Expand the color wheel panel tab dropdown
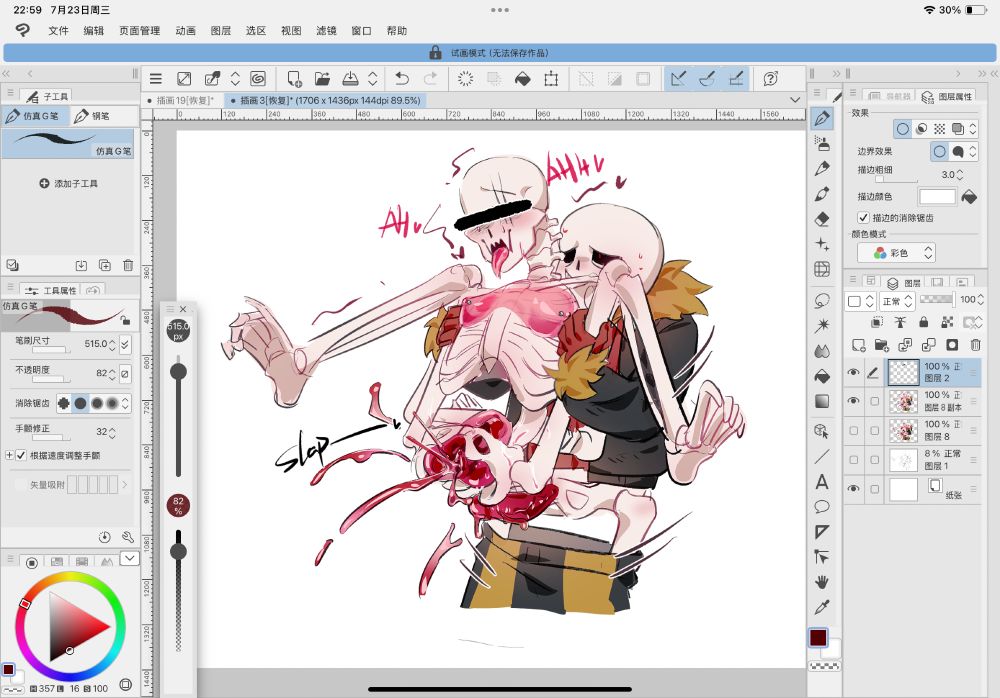Image resolution: width=1000 pixels, height=698 pixels. [129, 558]
